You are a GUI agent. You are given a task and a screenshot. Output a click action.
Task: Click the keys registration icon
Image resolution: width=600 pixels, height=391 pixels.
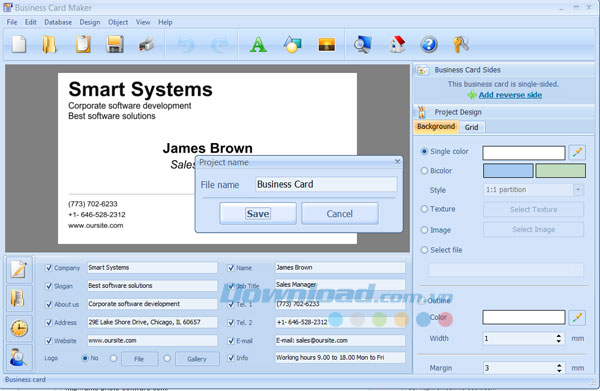click(461, 44)
